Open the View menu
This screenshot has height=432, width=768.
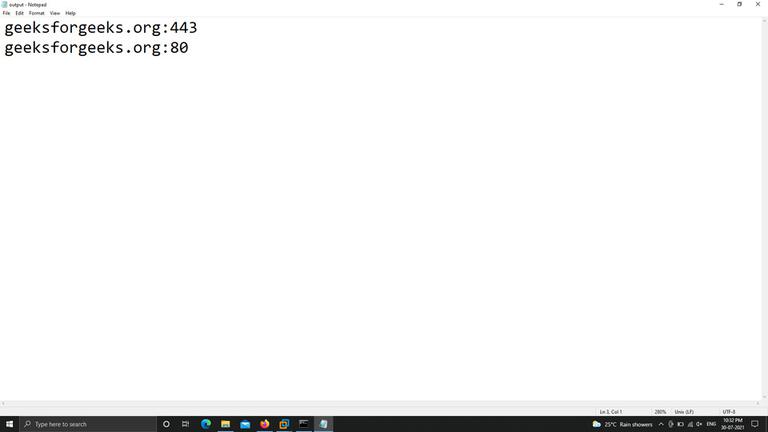pyautogui.click(x=55, y=13)
